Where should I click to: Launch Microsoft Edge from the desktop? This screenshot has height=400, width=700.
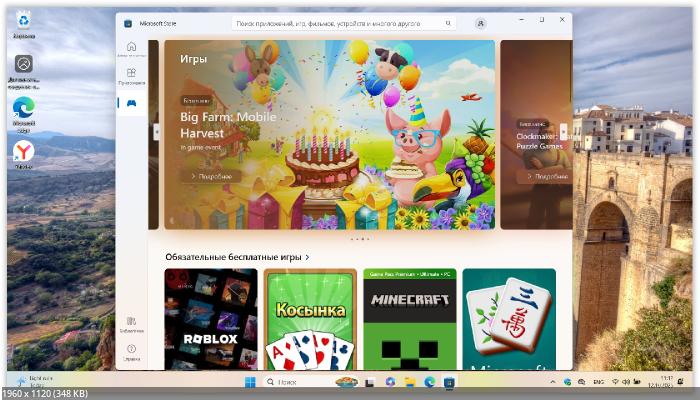pyautogui.click(x=23, y=109)
